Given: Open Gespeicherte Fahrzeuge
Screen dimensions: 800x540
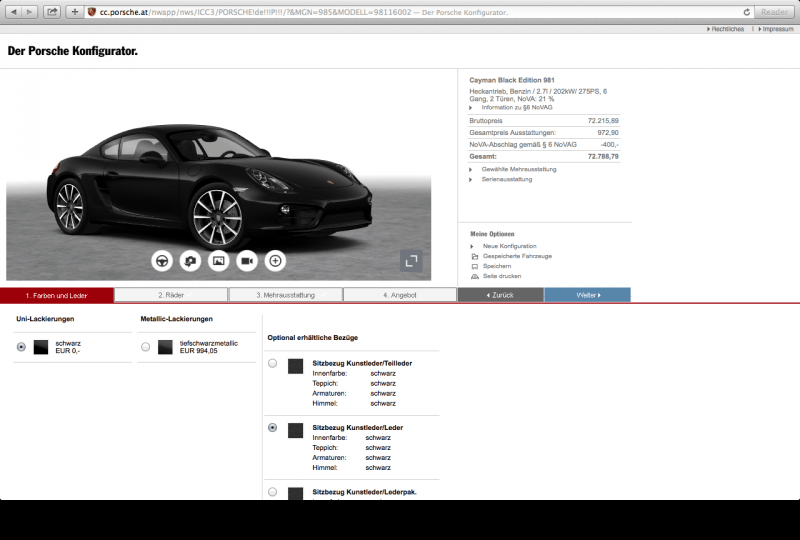Looking at the screenshot, I should click(x=517, y=256).
